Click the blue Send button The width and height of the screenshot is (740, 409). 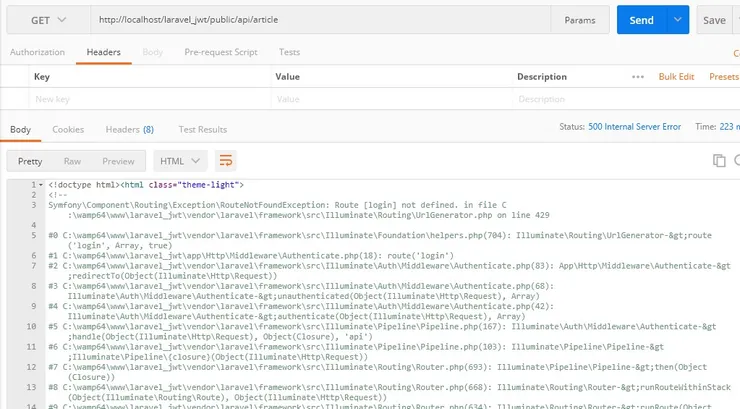[641, 20]
